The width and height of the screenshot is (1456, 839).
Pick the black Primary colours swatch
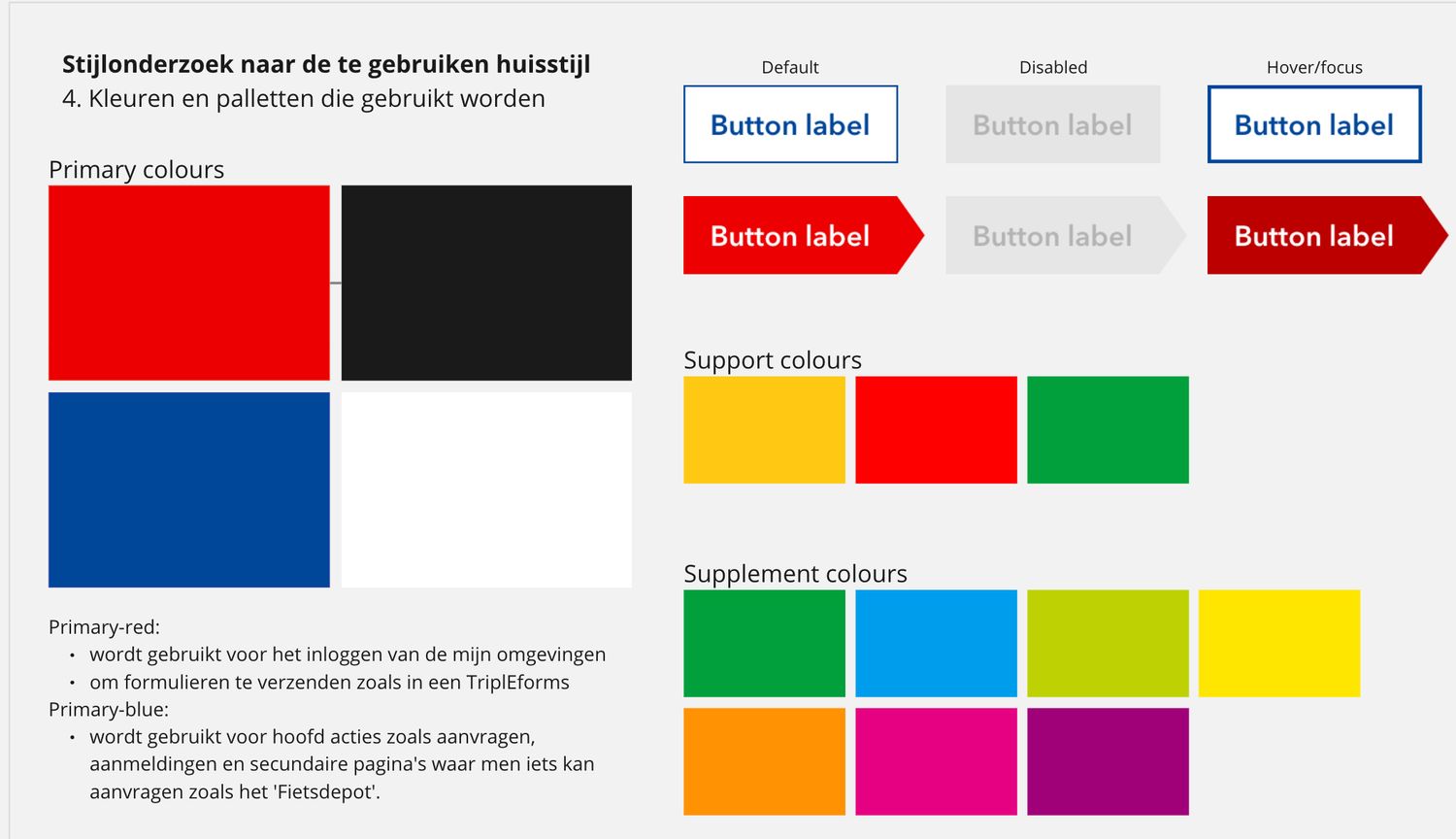pos(486,283)
